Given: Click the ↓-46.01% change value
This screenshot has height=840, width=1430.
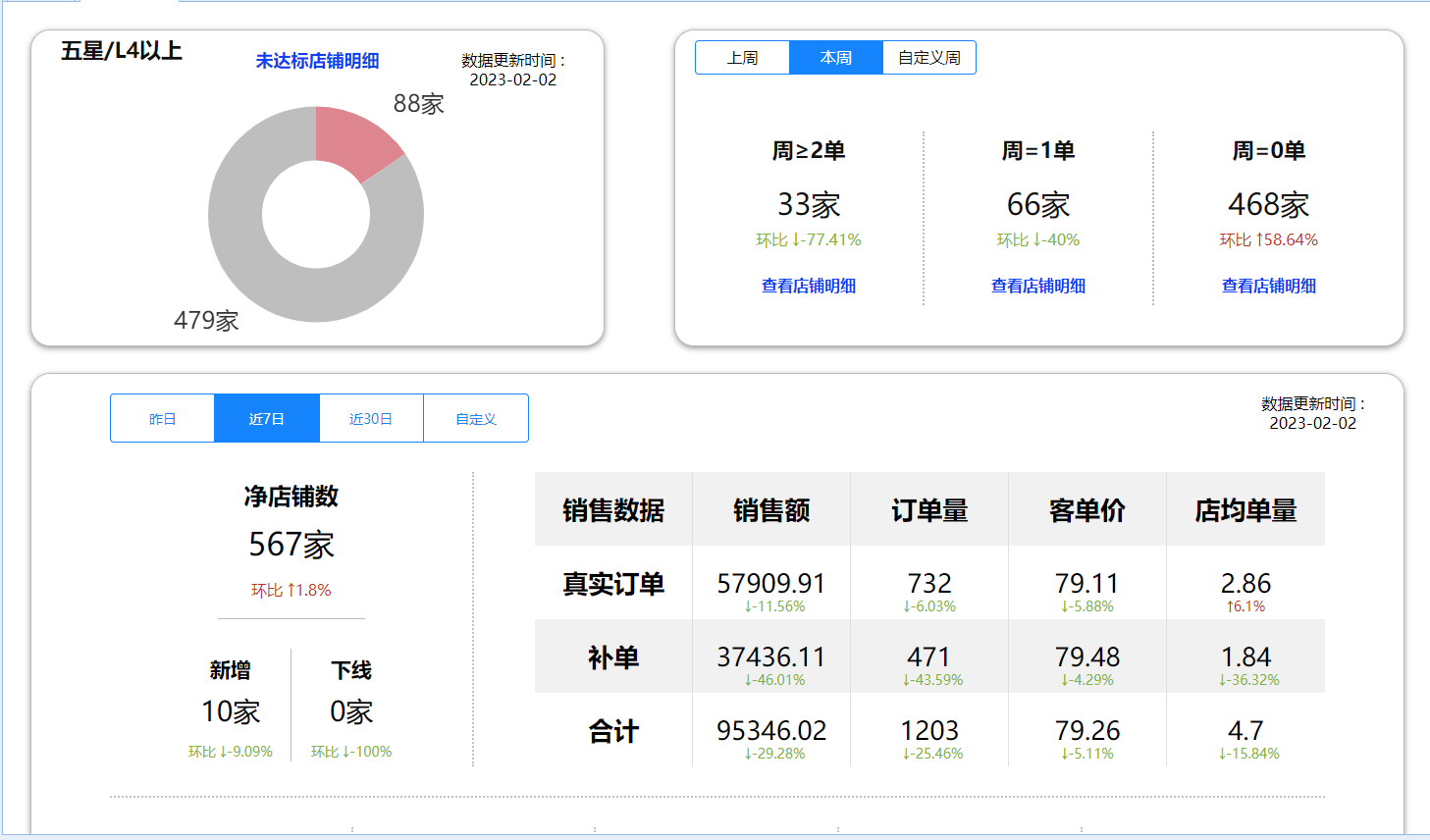Looking at the screenshot, I should (x=774, y=680).
